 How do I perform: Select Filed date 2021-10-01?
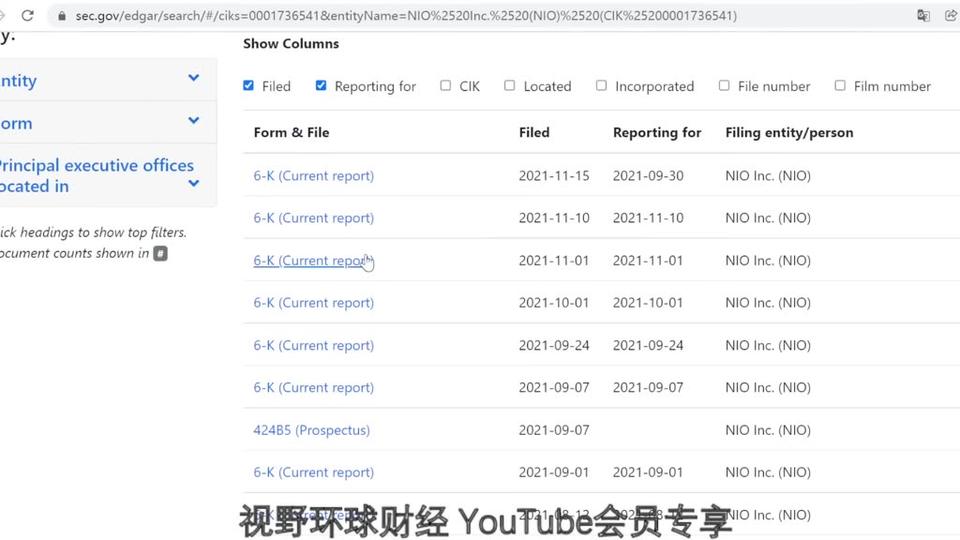(x=554, y=303)
